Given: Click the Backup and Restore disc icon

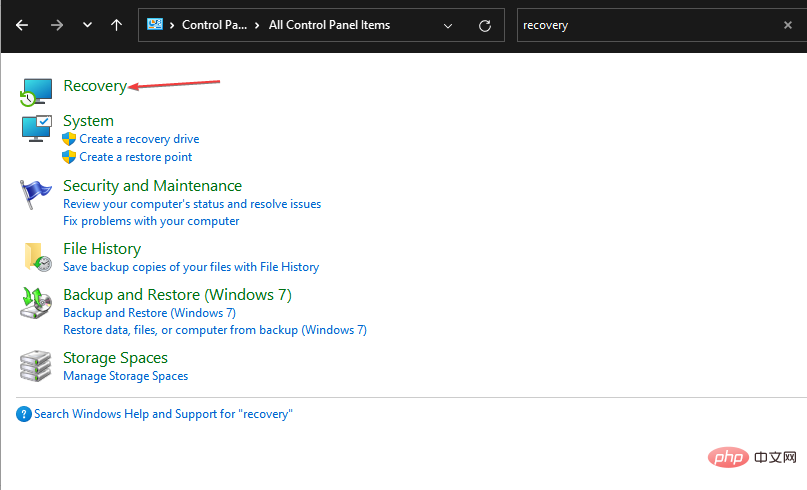Looking at the screenshot, I should click(x=36, y=303).
